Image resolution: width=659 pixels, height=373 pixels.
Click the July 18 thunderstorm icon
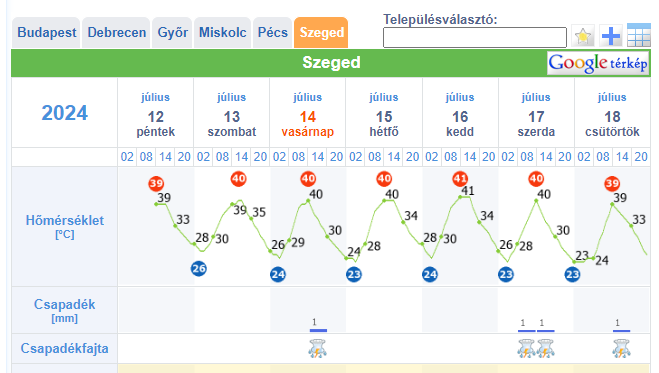click(621, 349)
